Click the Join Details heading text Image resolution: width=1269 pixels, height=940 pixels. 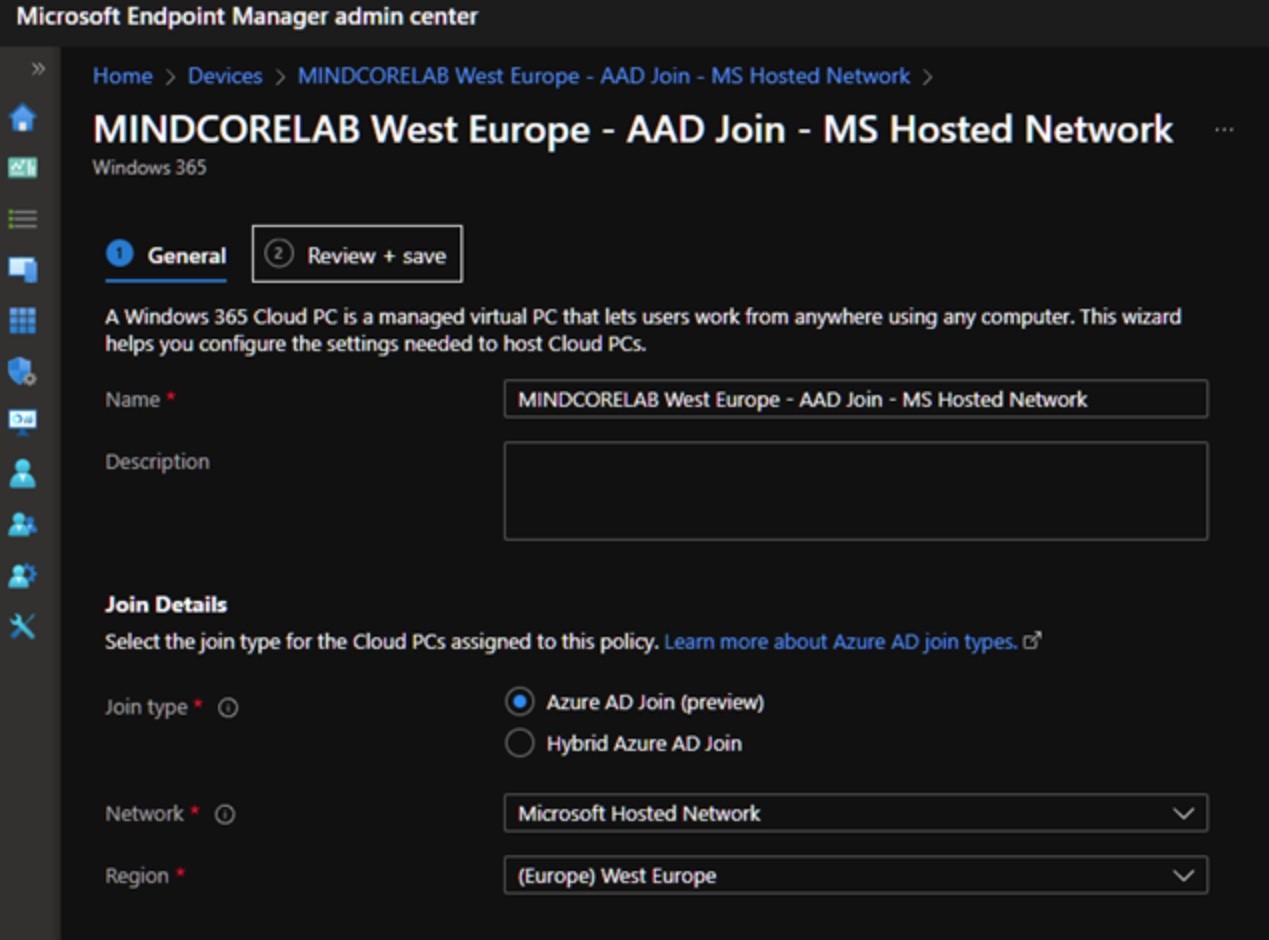[166, 604]
